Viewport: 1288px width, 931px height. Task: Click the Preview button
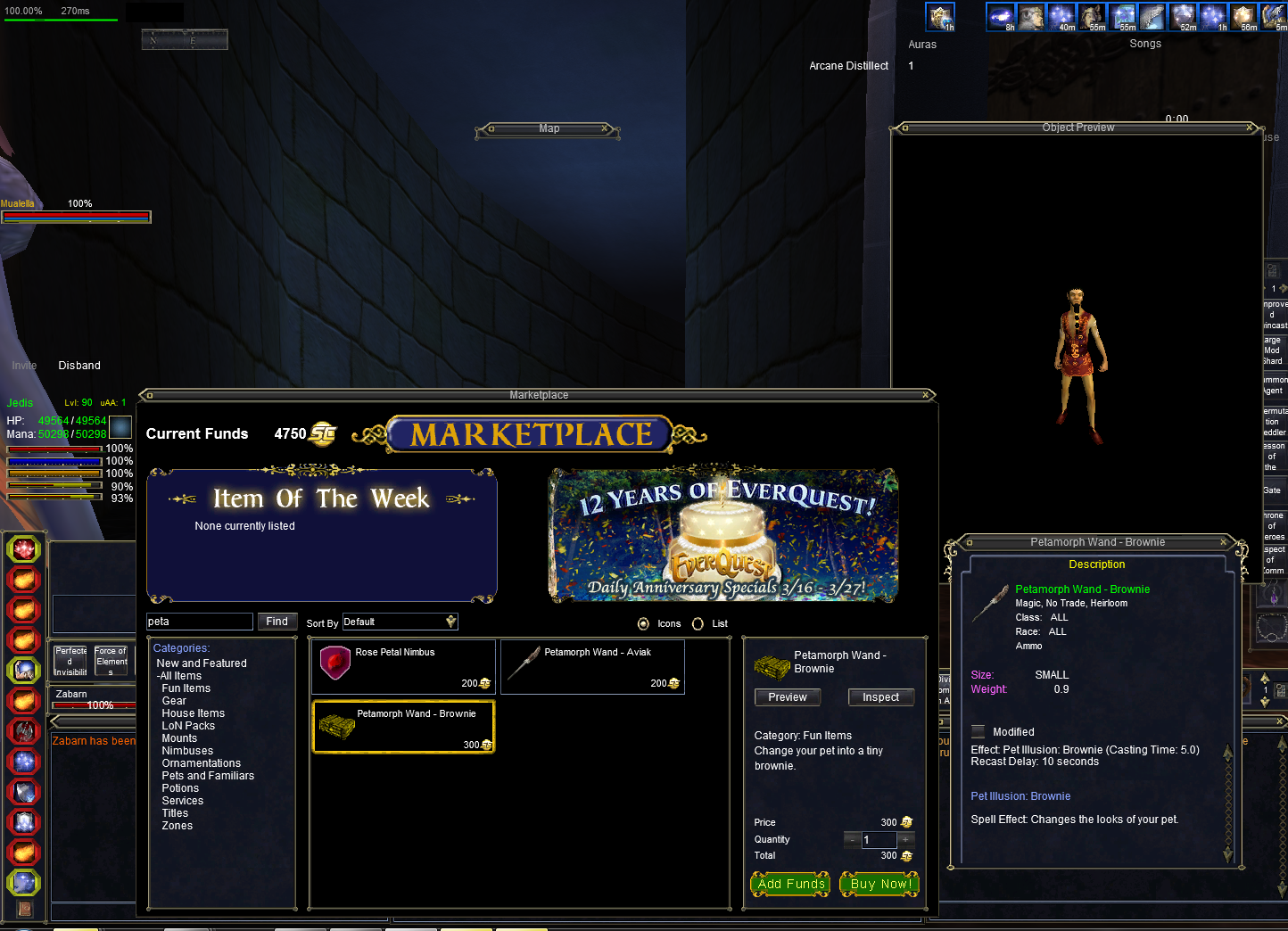[788, 697]
